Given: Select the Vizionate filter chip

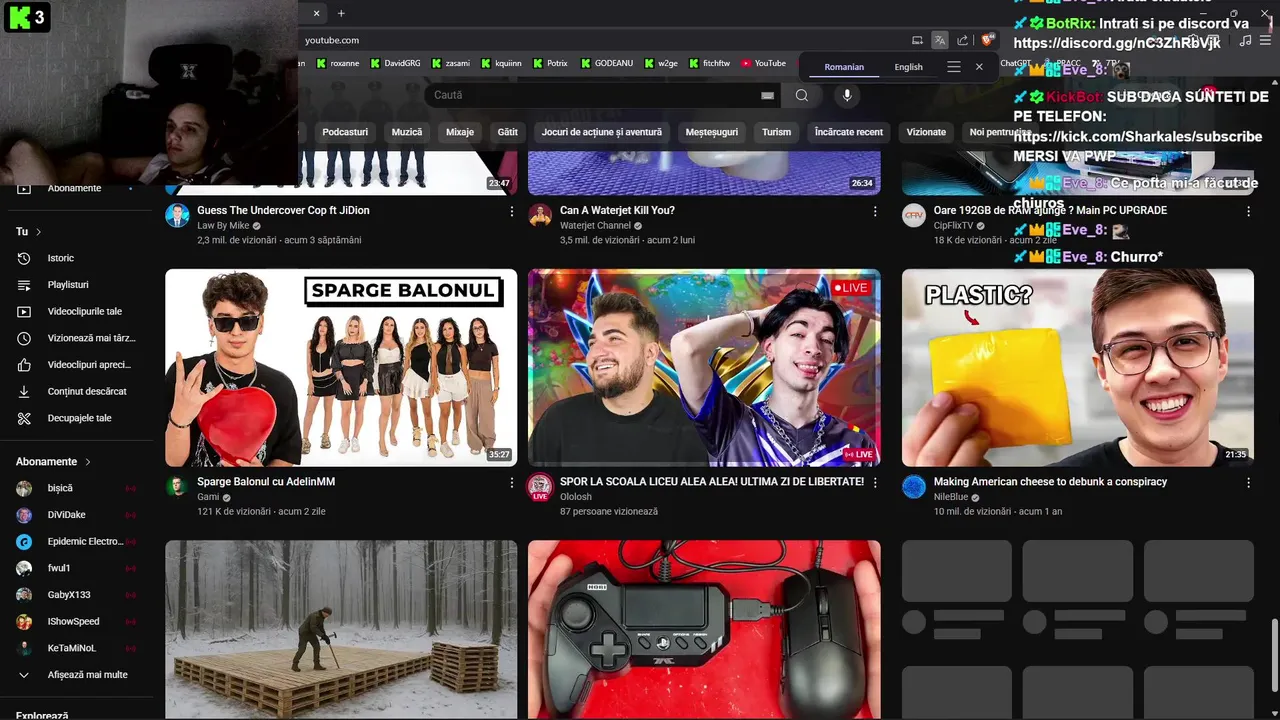Looking at the screenshot, I should tap(926, 132).
